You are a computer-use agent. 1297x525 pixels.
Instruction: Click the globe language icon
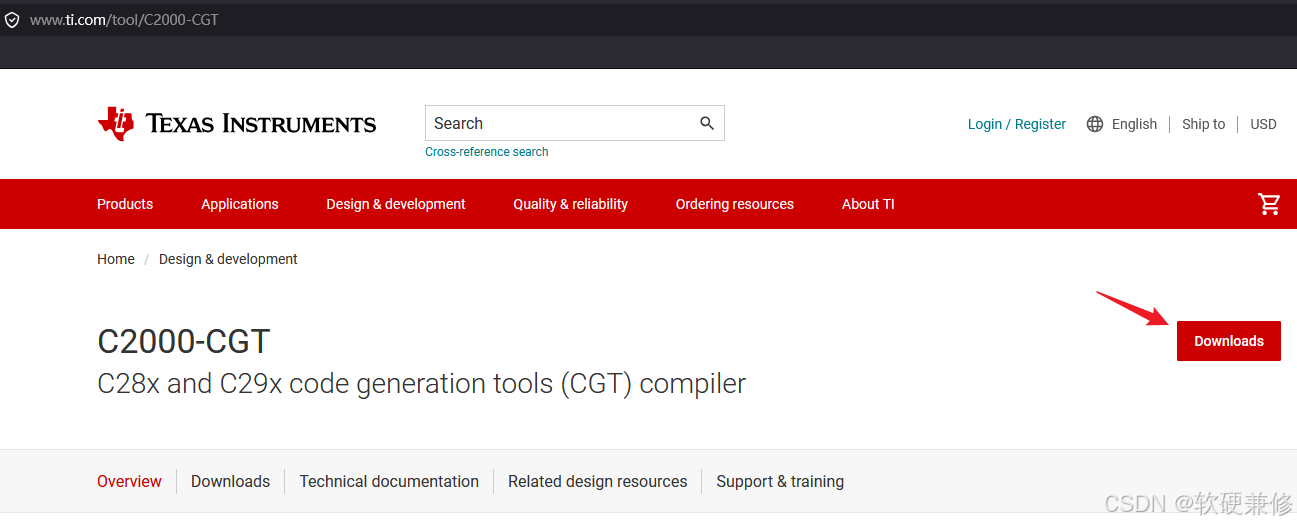tap(1095, 124)
